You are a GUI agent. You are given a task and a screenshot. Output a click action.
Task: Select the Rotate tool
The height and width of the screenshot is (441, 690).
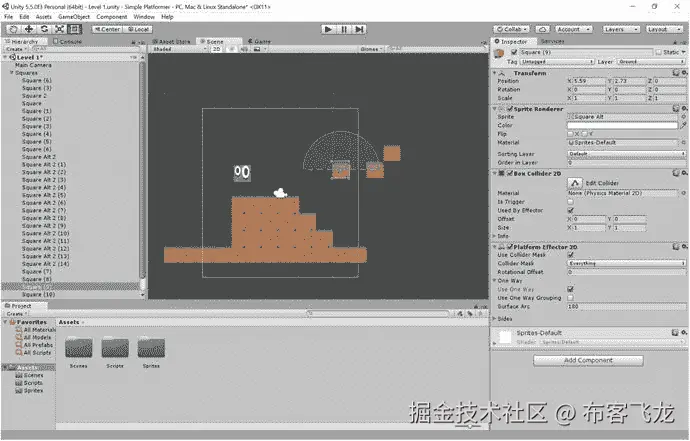click(x=44, y=29)
